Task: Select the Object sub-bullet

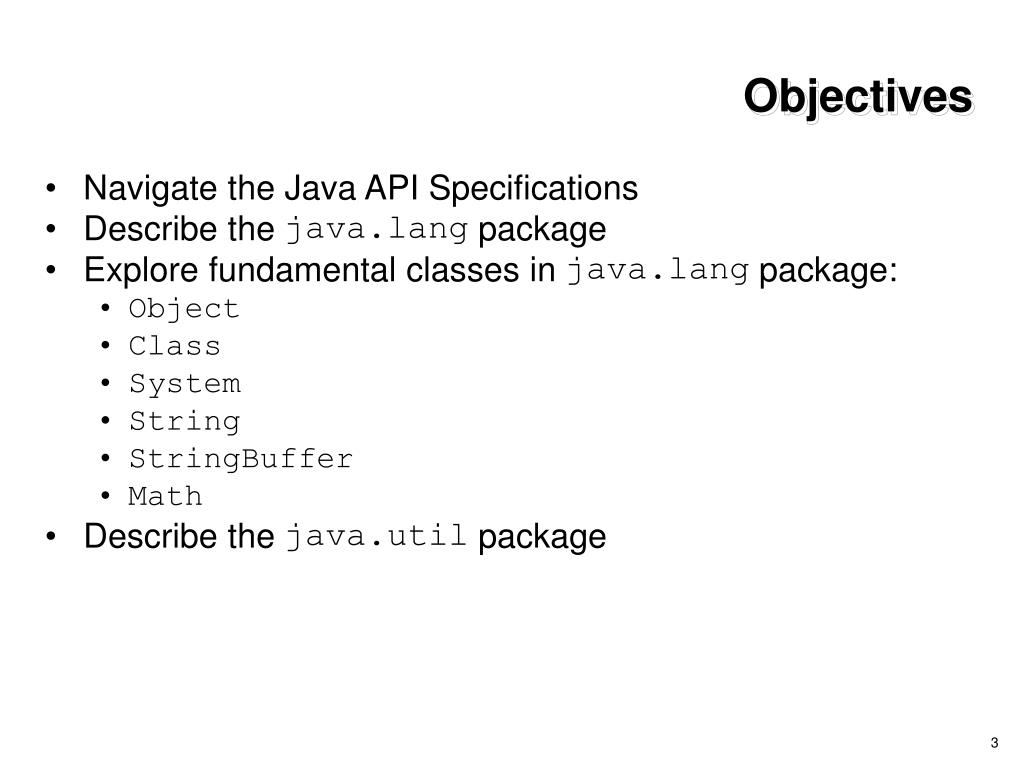Action: [x=184, y=309]
